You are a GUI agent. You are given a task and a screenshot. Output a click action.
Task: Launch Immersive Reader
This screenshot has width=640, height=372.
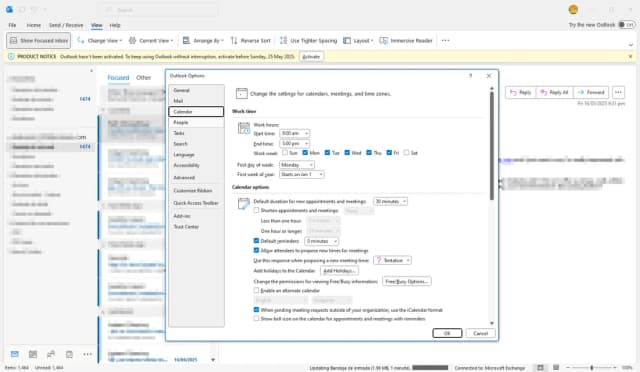(406, 40)
